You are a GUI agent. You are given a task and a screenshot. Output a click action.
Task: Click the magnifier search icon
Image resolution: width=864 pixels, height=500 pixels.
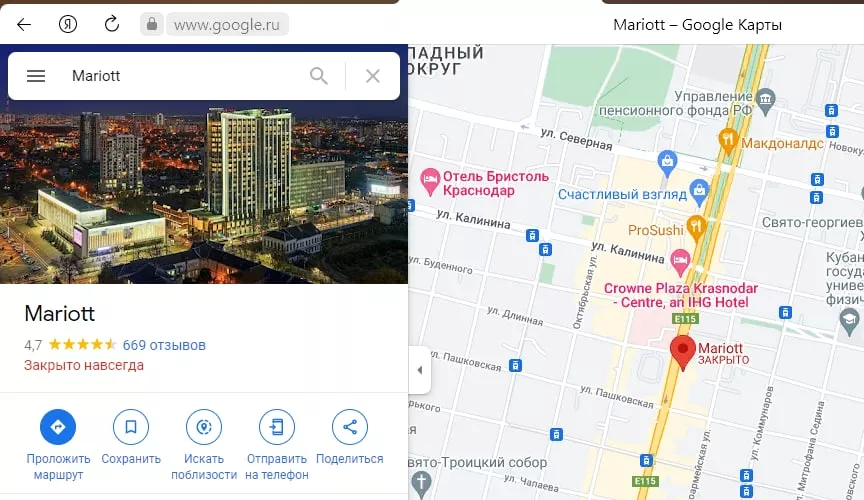pyautogui.click(x=318, y=76)
